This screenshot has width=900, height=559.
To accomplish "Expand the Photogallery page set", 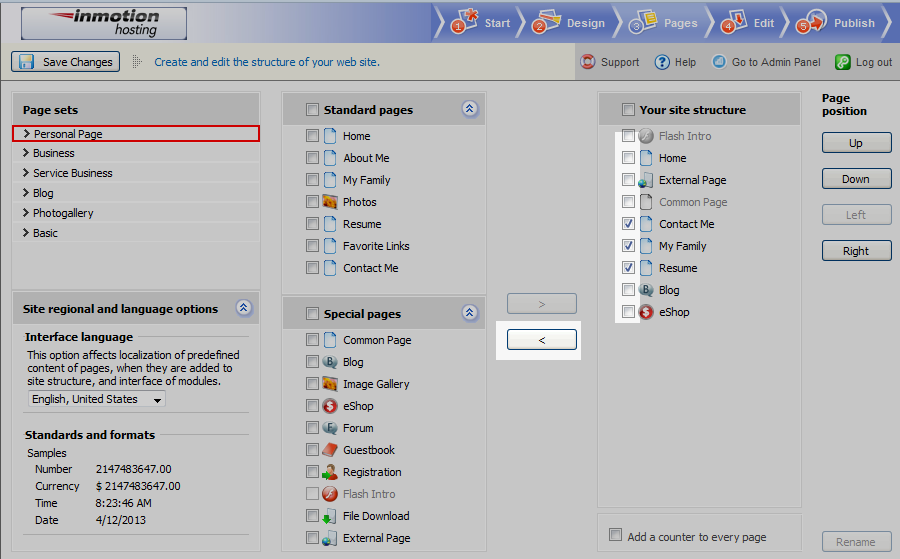I will 25,213.
